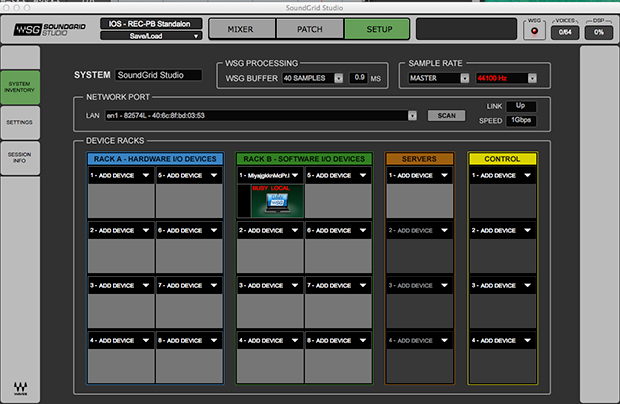Select the SETUP tab
Screen dimensions: 620x404
pos(378,29)
